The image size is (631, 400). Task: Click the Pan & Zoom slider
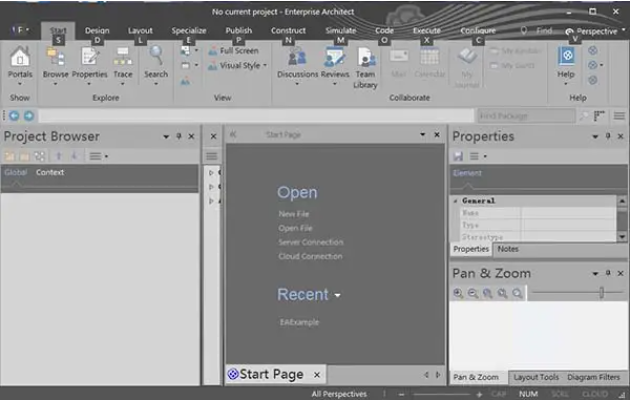tap(601, 293)
